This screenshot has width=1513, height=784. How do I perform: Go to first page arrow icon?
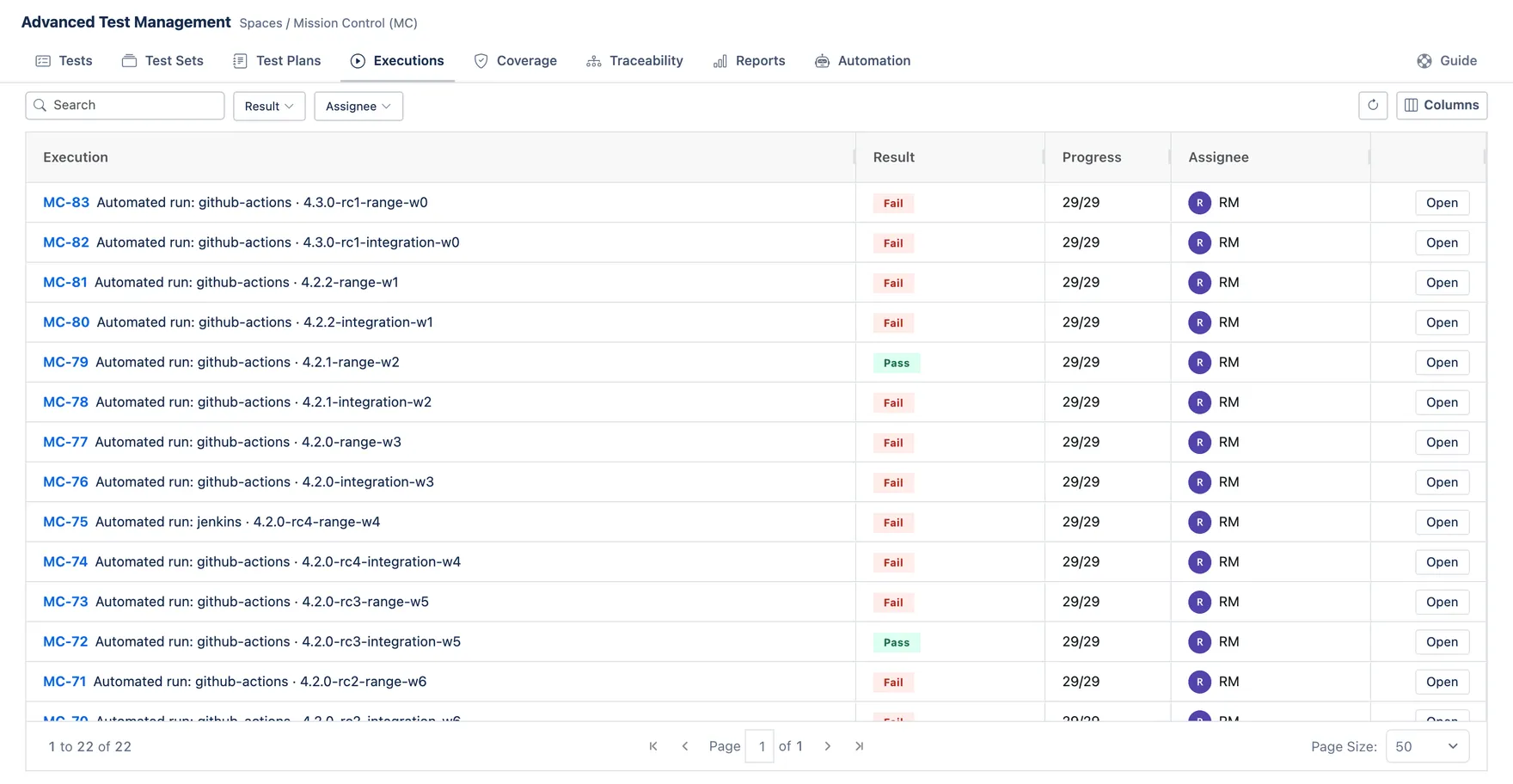653,746
